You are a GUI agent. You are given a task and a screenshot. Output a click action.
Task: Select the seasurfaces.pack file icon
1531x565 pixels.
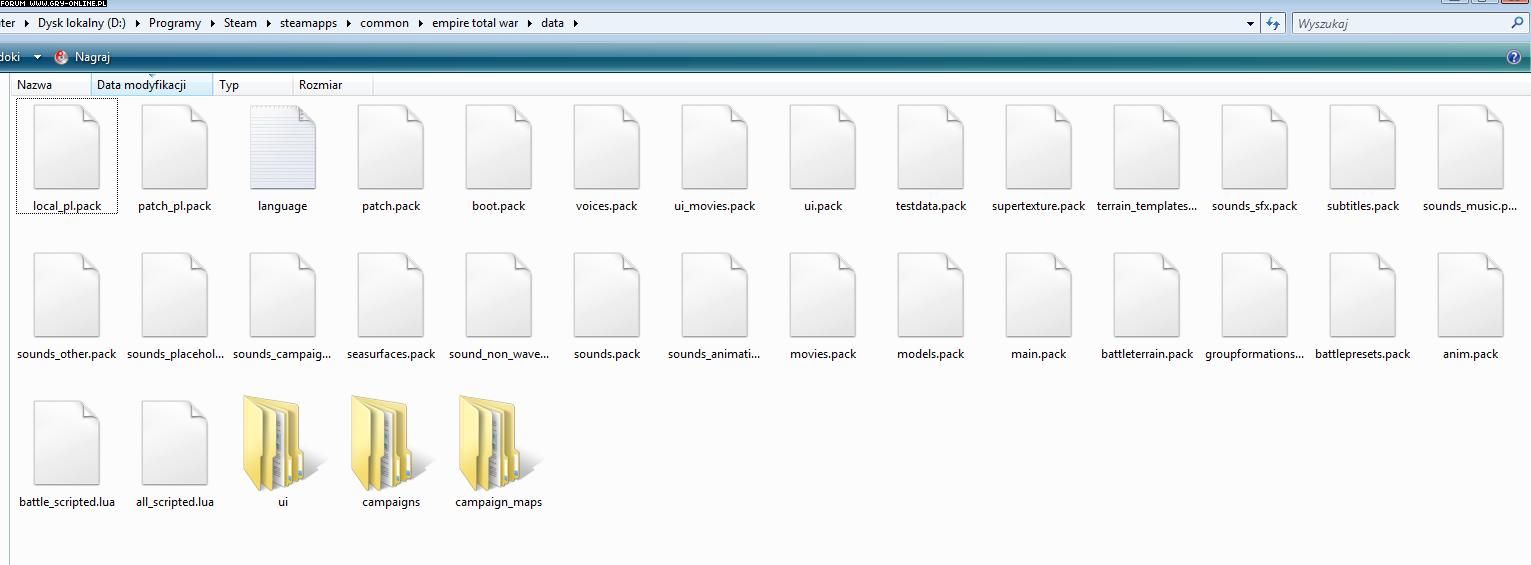tap(391, 295)
